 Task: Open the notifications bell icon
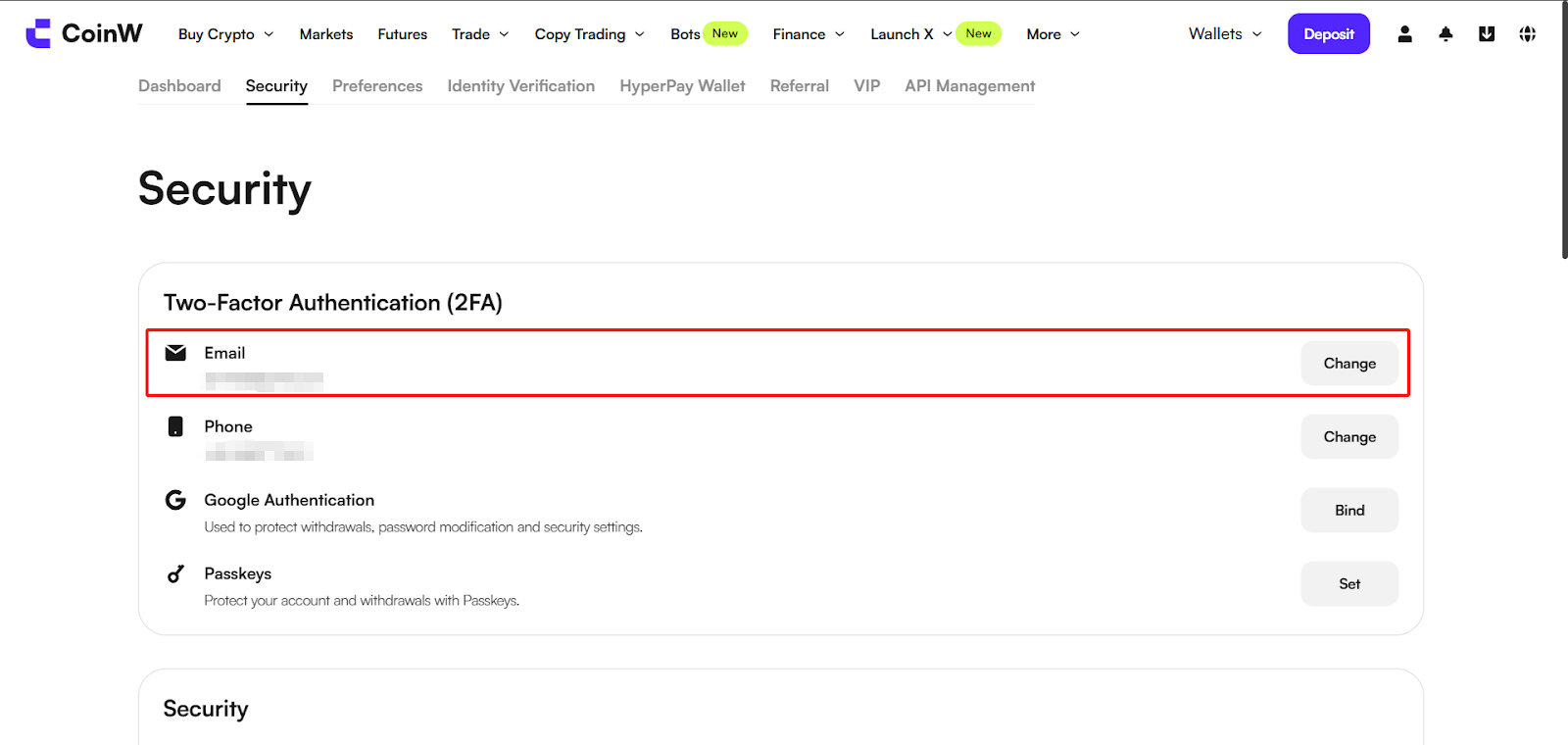click(1445, 33)
